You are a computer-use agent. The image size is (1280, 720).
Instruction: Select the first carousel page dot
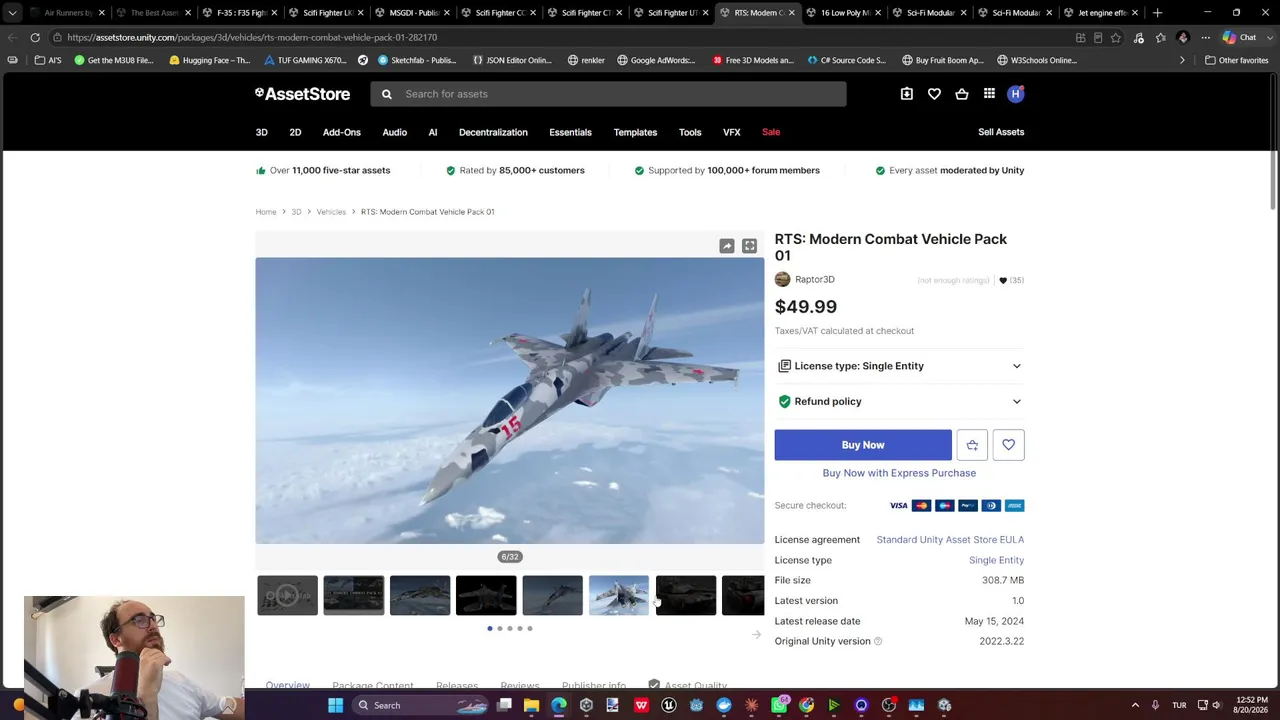[490, 629]
